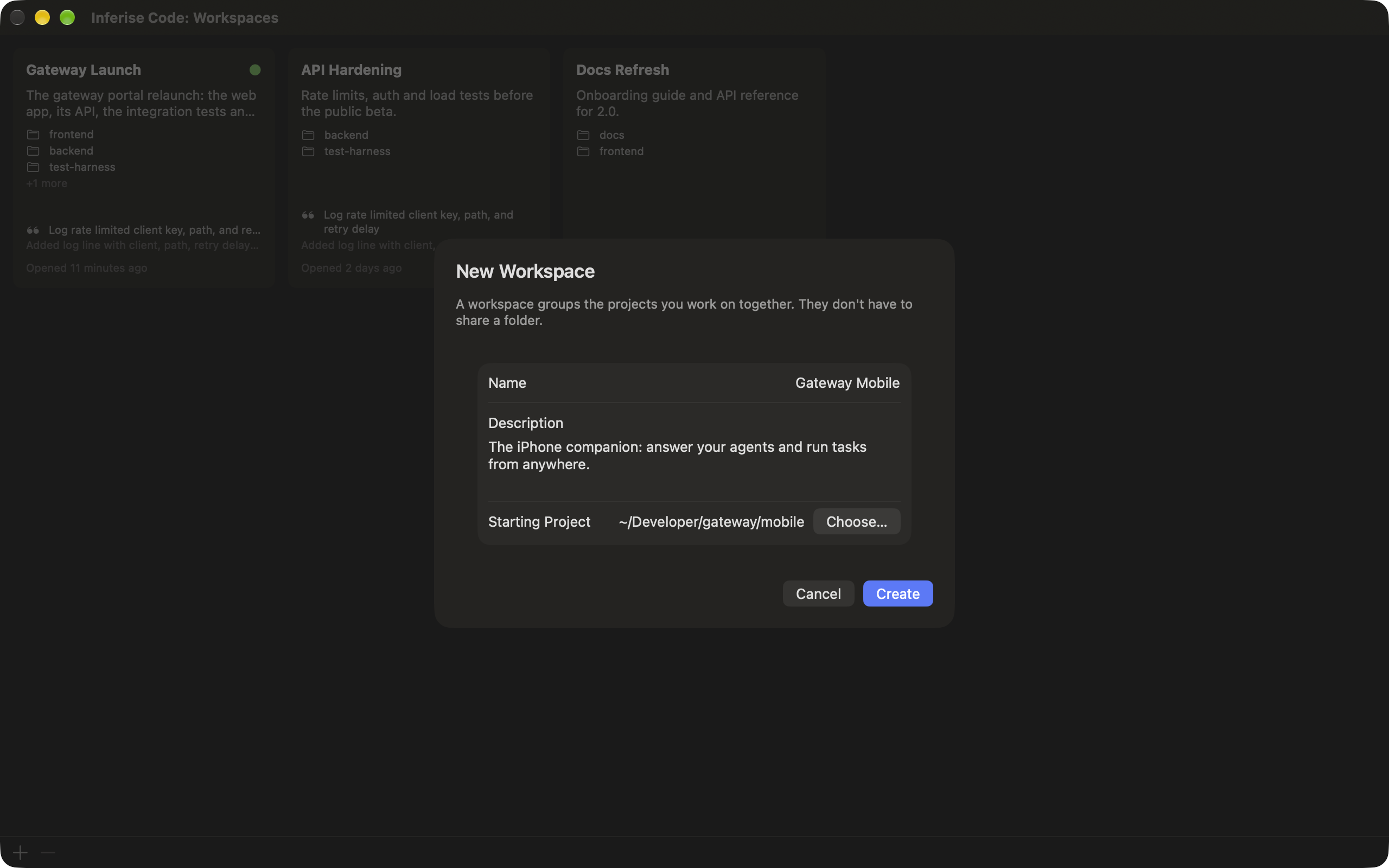Select 'docs' project in Docs Refresh card
The image size is (1389, 868).
tap(611, 135)
